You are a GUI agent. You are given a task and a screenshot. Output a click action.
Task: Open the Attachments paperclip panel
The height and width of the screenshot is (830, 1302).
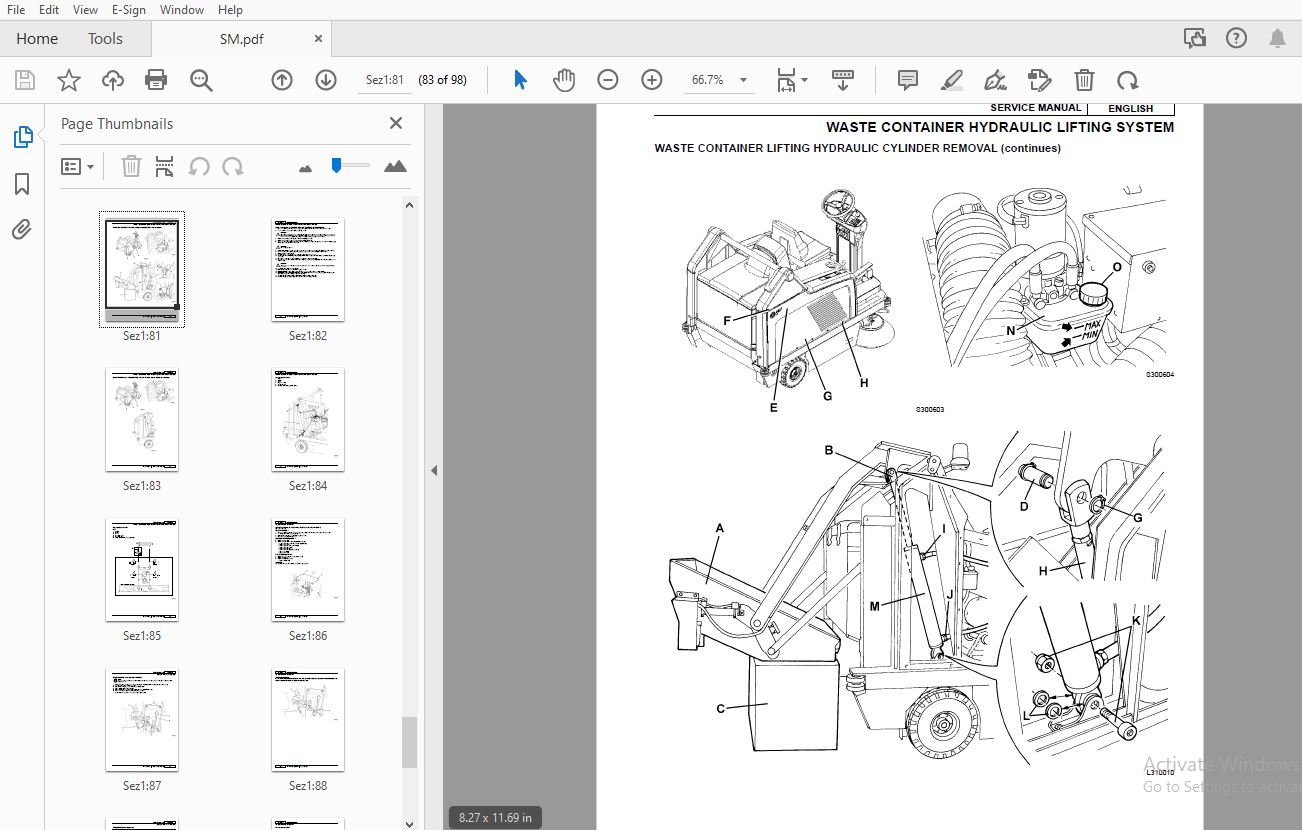pyautogui.click(x=22, y=230)
